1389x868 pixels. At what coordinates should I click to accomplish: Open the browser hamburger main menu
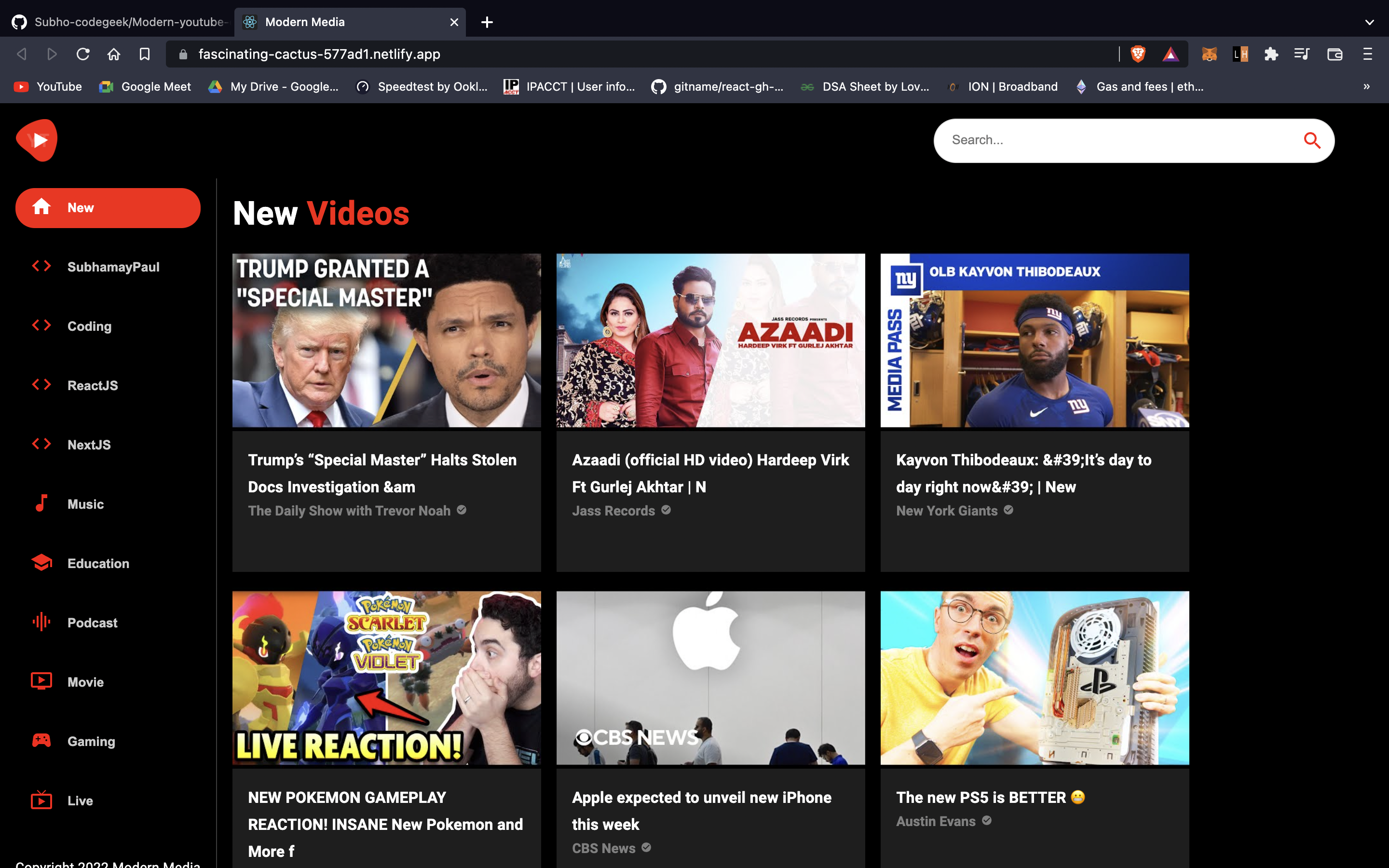click(1367, 54)
